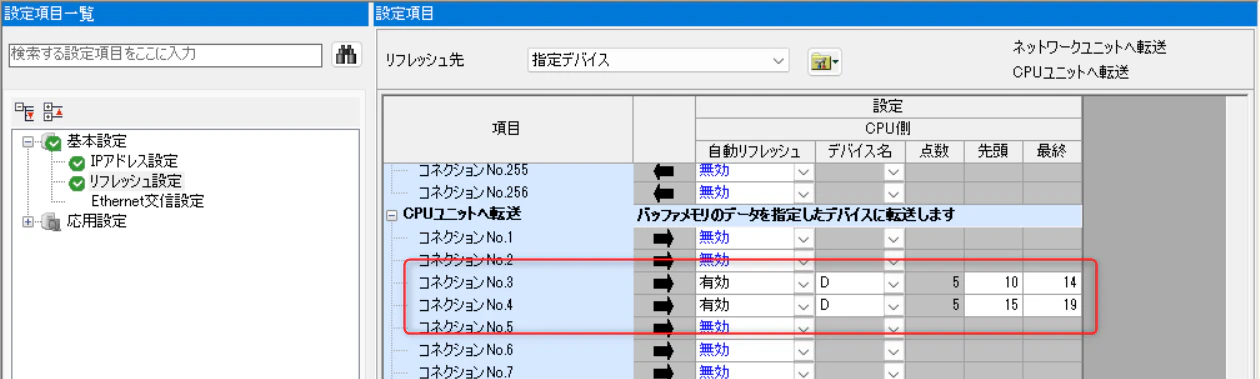Click the green check icon of リフレッシュ設定
This screenshot has height=379, width=1260.
(x=77, y=182)
